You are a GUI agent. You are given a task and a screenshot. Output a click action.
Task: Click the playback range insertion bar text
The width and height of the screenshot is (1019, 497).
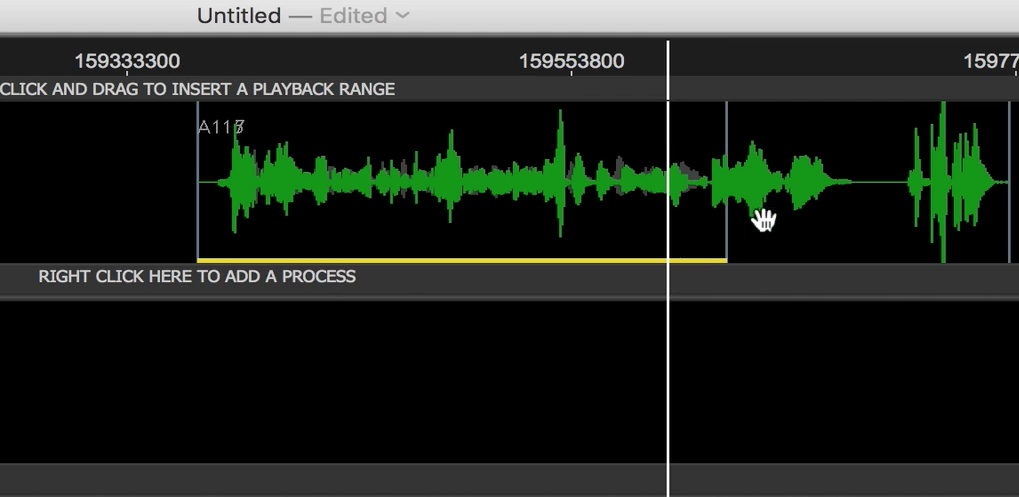click(198, 89)
